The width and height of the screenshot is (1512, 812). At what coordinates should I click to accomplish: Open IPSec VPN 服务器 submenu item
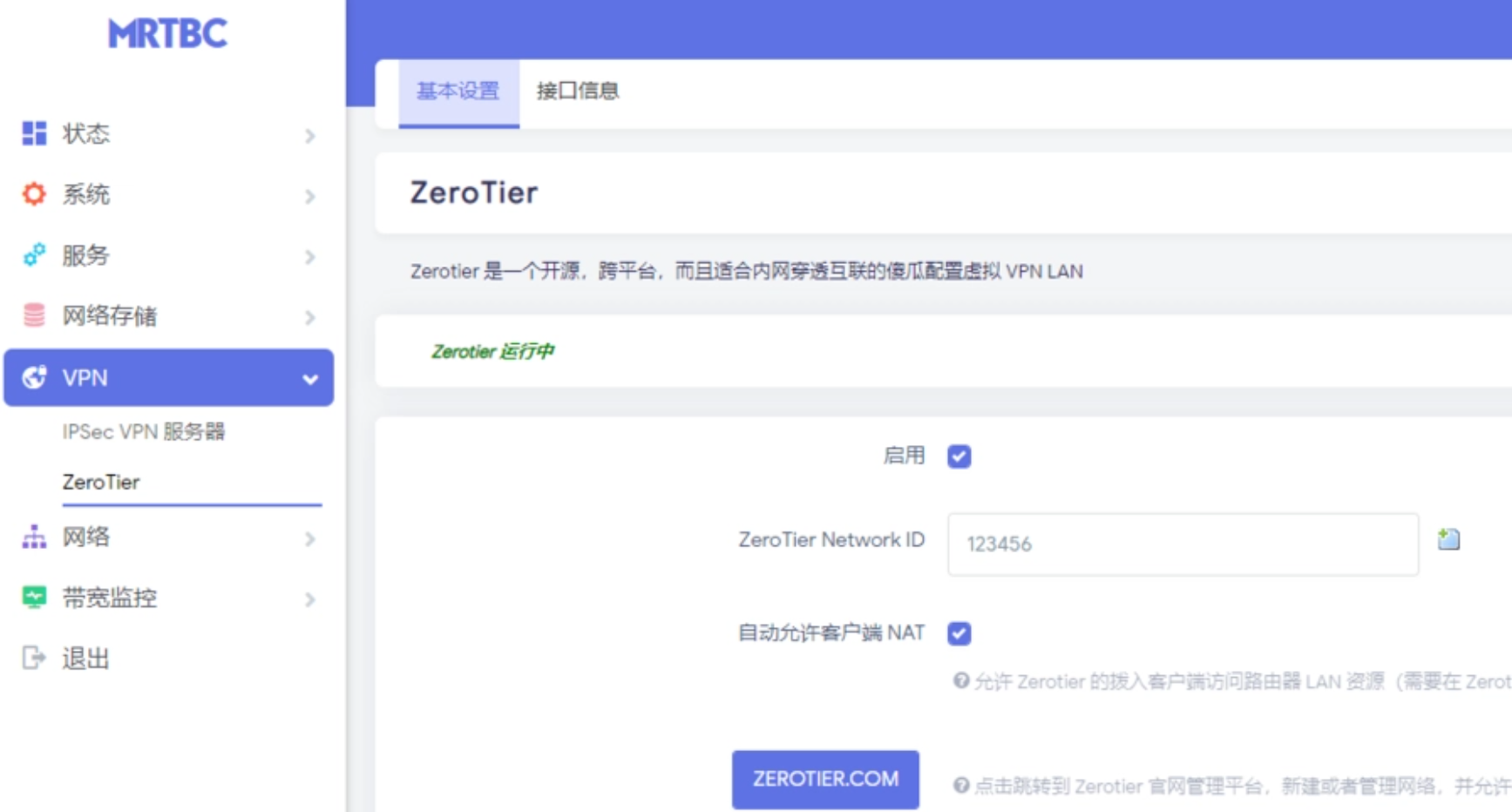click(x=144, y=431)
